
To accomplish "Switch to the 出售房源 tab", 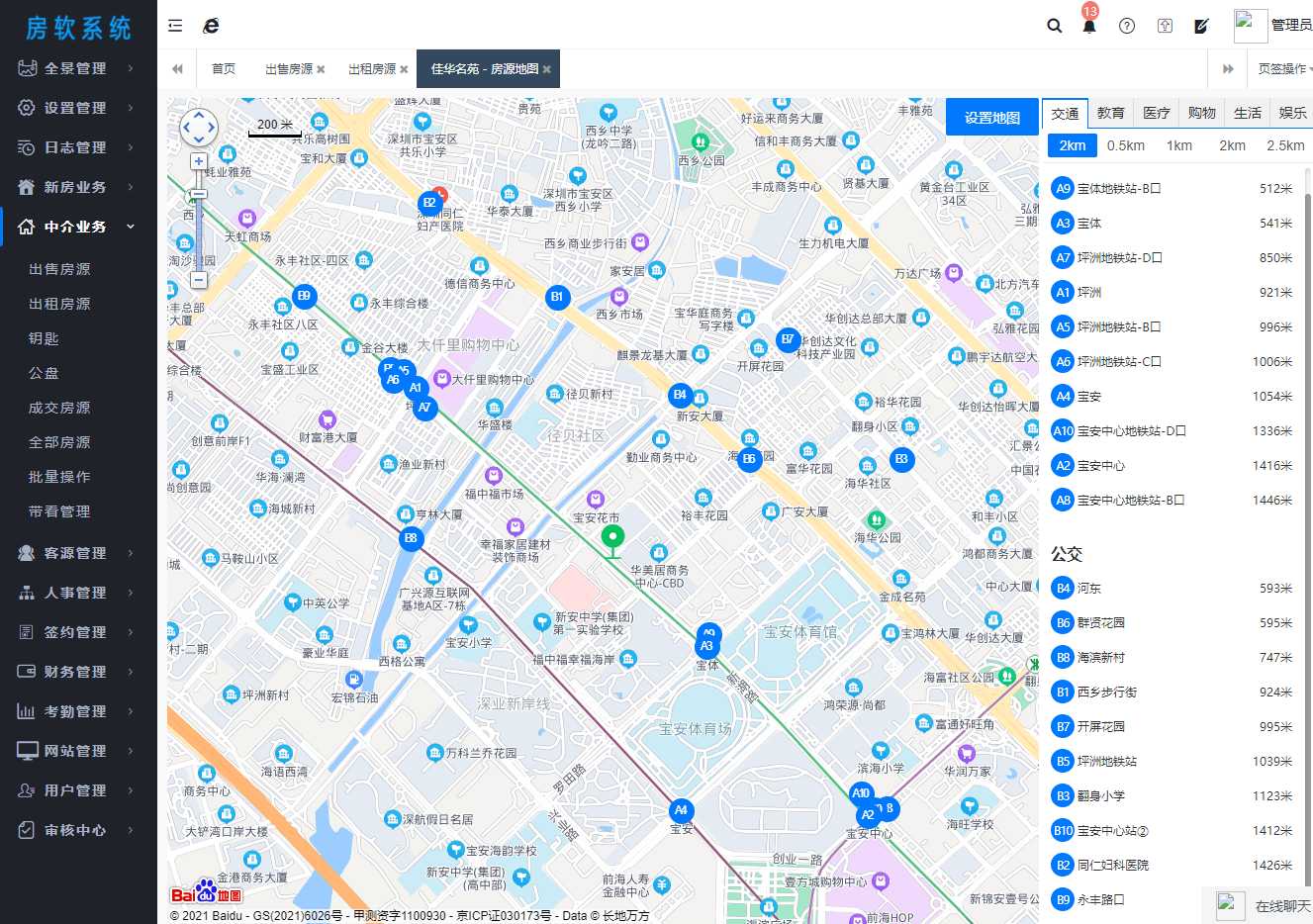I will pyautogui.click(x=289, y=69).
